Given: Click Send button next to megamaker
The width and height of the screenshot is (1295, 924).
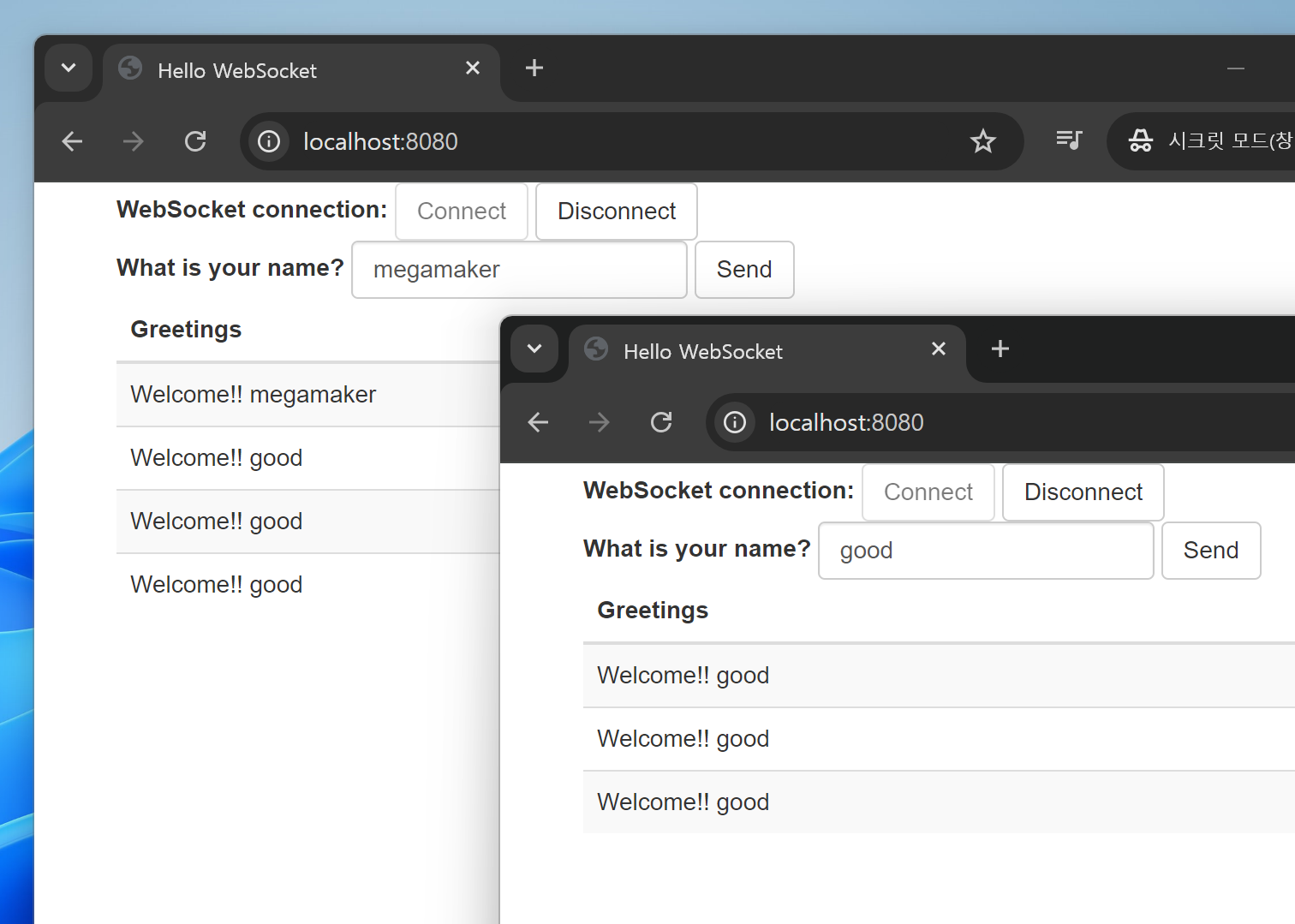Looking at the screenshot, I should pos(744,270).
